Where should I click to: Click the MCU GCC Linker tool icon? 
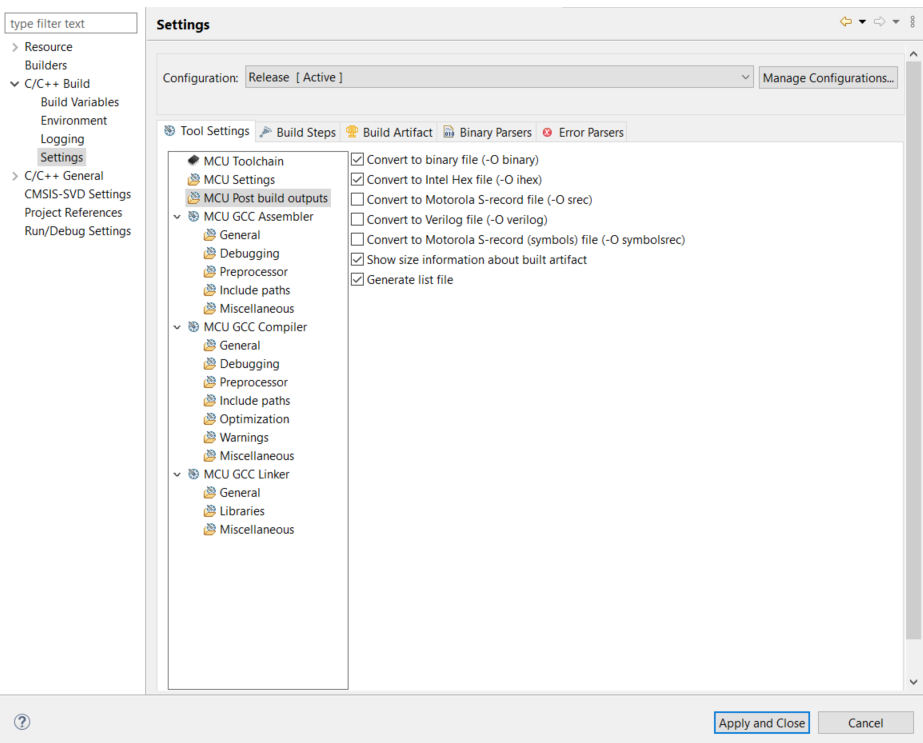193,474
